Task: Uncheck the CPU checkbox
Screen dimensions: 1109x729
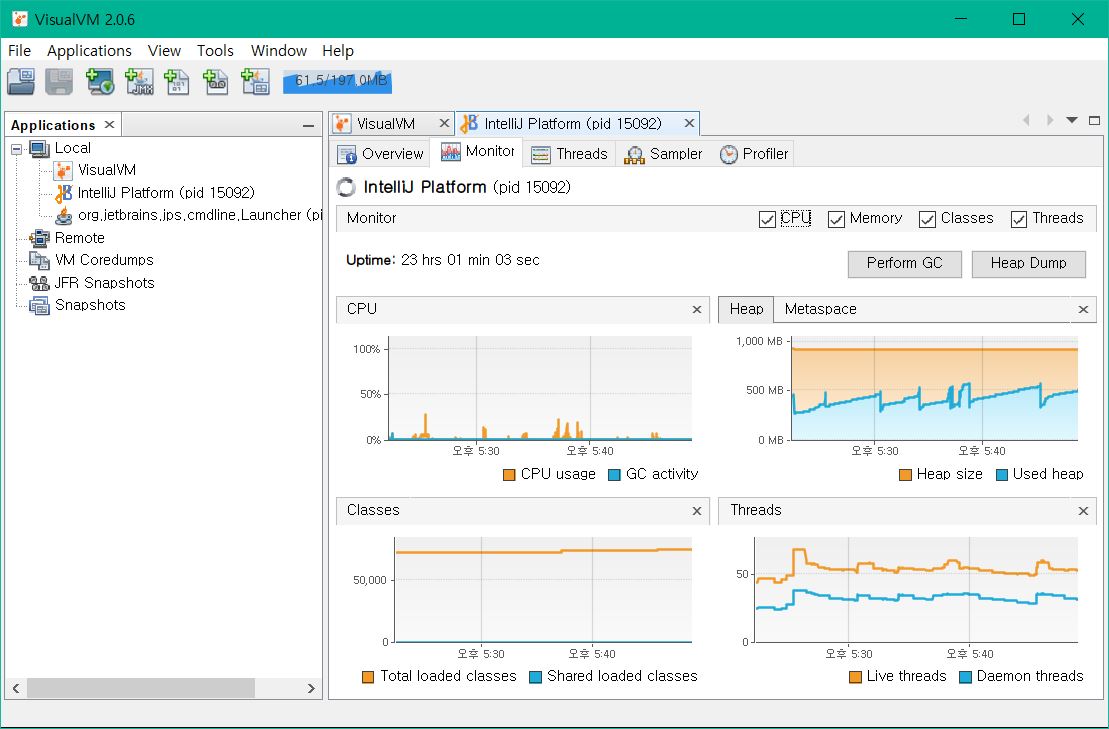Action: (x=767, y=219)
